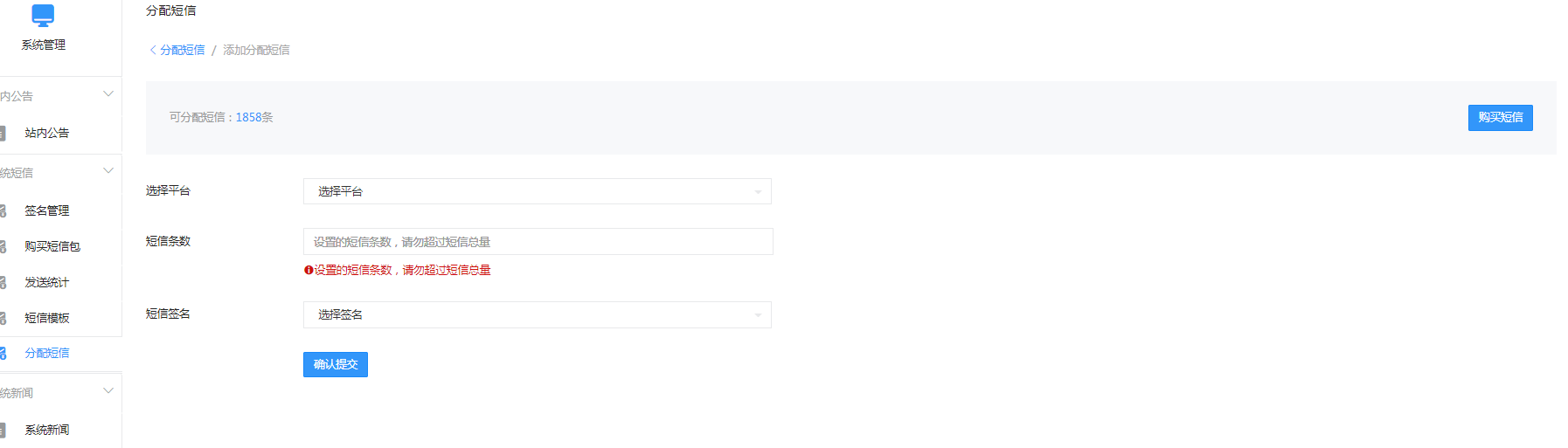Click the icon beside 站内公告
The width and height of the screenshot is (1568, 448).
(3, 134)
